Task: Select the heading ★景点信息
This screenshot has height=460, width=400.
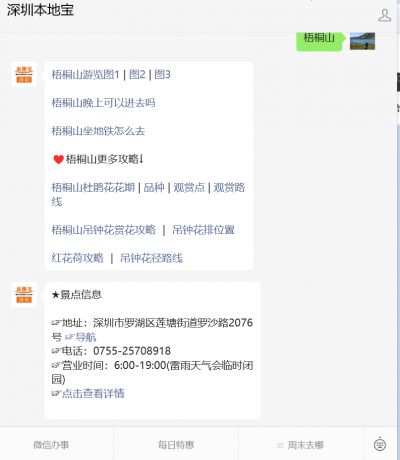Action: tap(77, 294)
